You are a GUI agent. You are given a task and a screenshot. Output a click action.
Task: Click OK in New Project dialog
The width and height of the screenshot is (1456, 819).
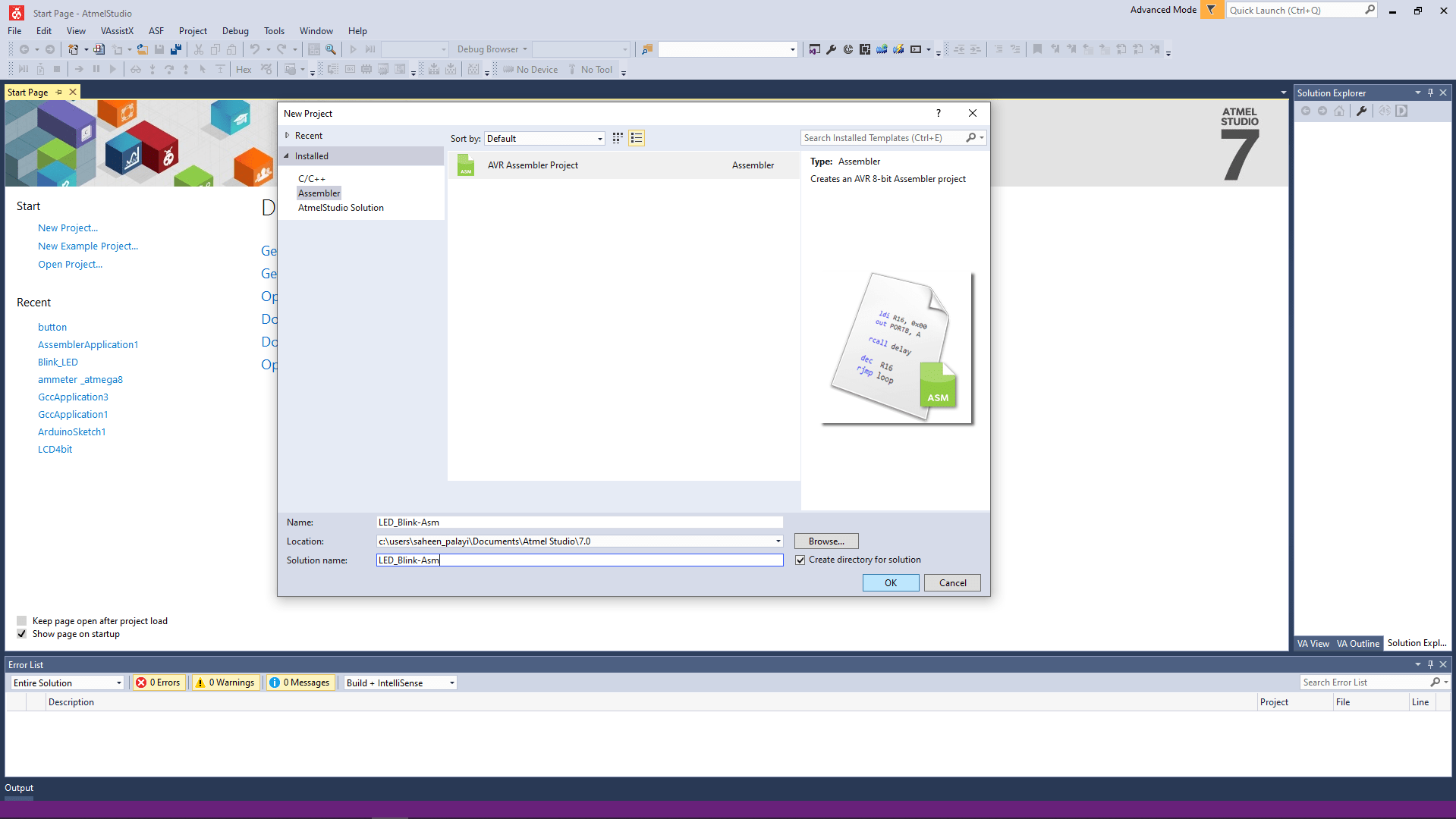point(891,583)
